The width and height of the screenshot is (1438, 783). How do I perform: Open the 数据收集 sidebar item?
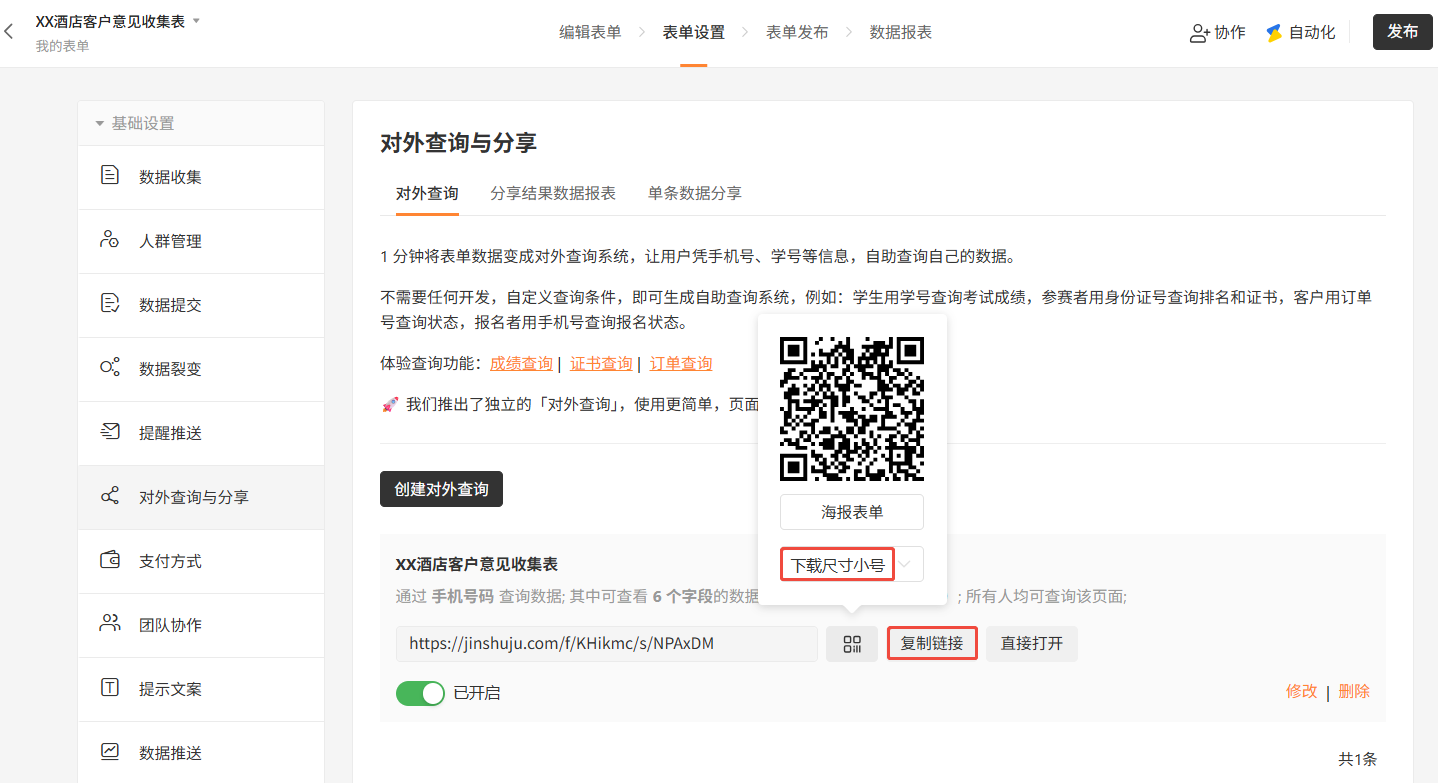click(x=170, y=177)
